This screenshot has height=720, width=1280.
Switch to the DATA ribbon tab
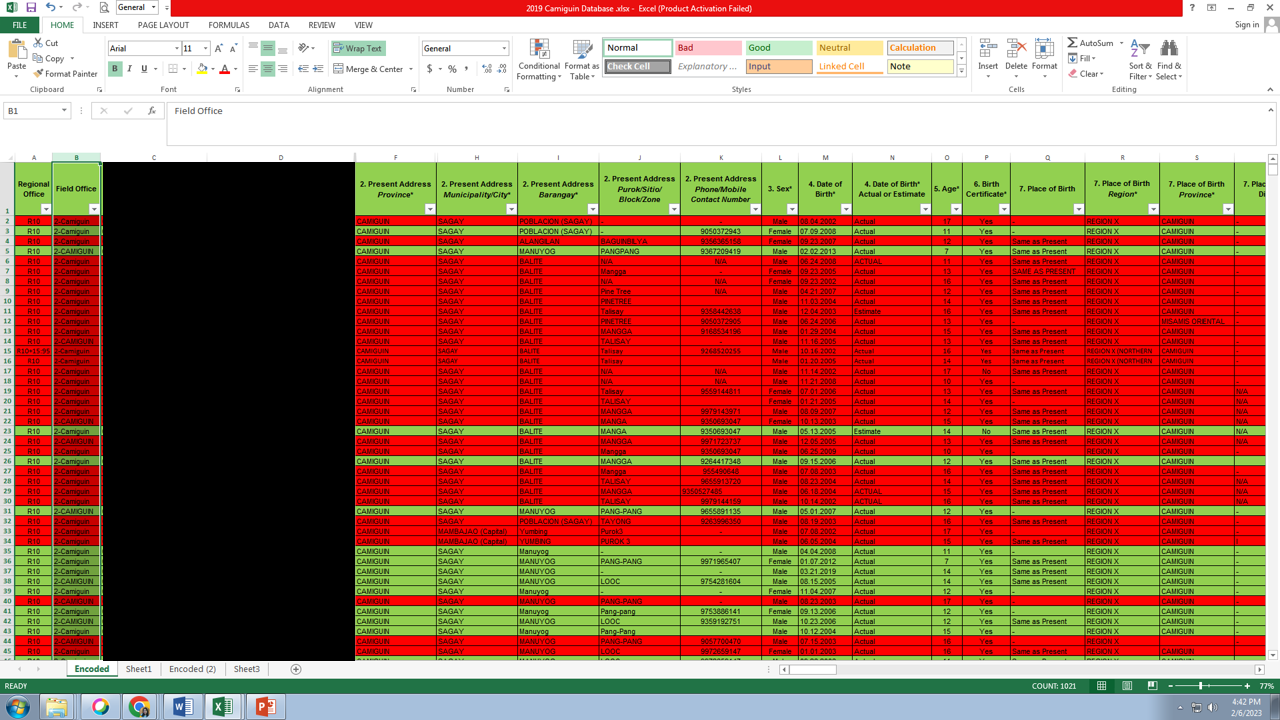tap(279, 25)
